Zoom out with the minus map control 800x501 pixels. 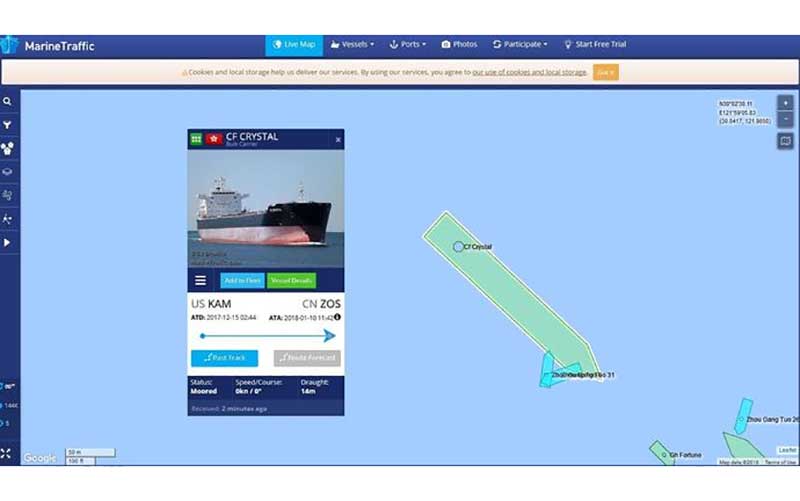click(786, 119)
